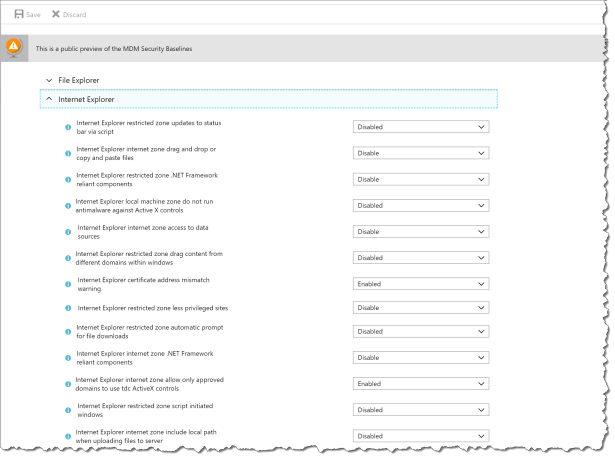Screen dimensions: 615x458
Task: Click 'restricted zone script initiated windows' label
Action: click(145, 410)
